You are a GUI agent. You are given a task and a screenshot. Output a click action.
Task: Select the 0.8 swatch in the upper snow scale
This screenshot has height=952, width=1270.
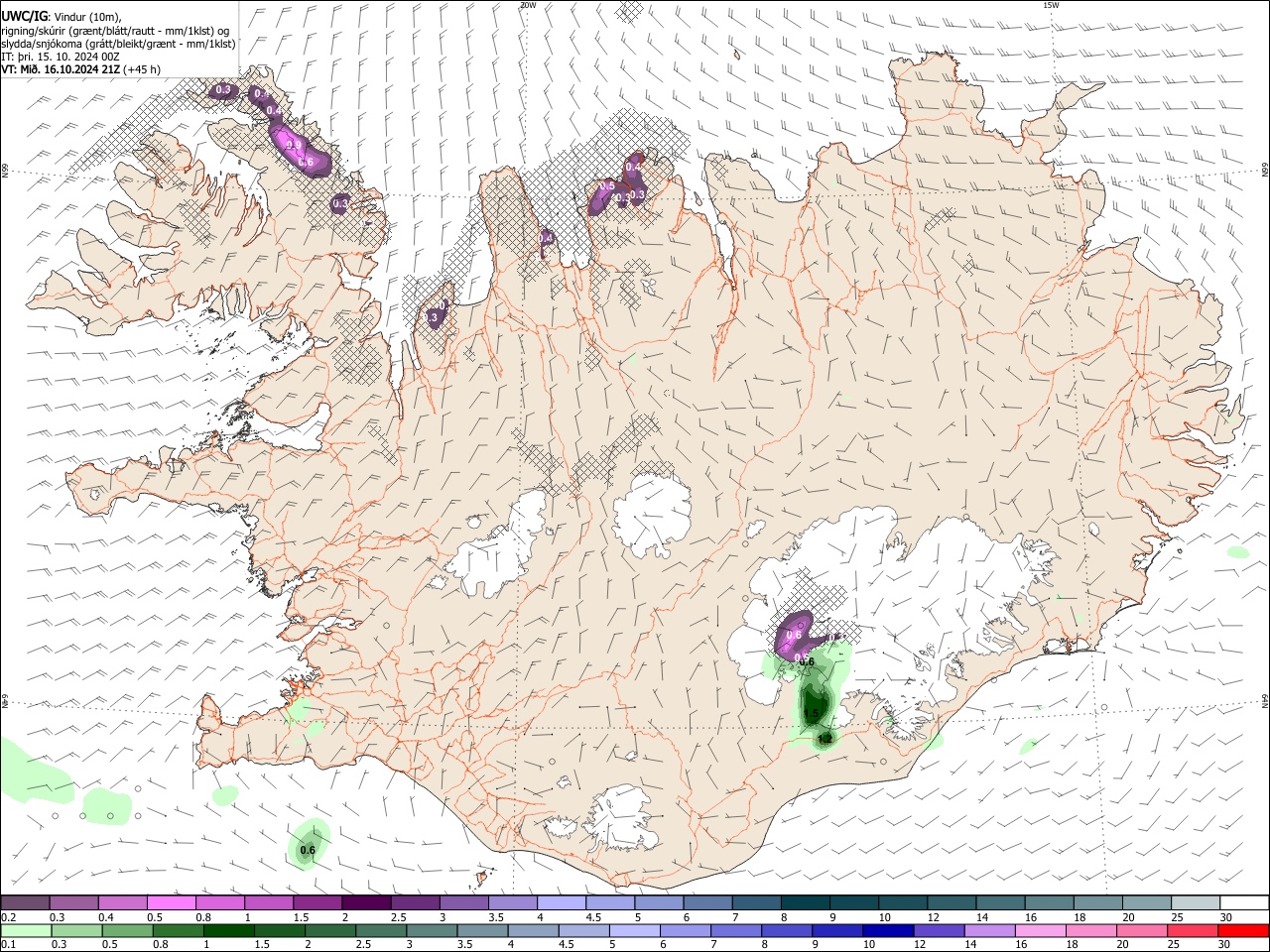[x=219, y=903]
